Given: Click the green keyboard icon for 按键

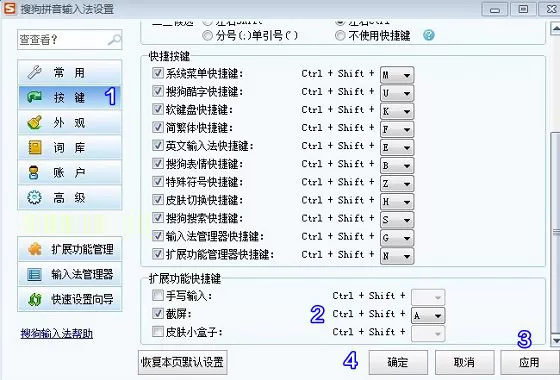Looking at the screenshot, I should point(35,97).
